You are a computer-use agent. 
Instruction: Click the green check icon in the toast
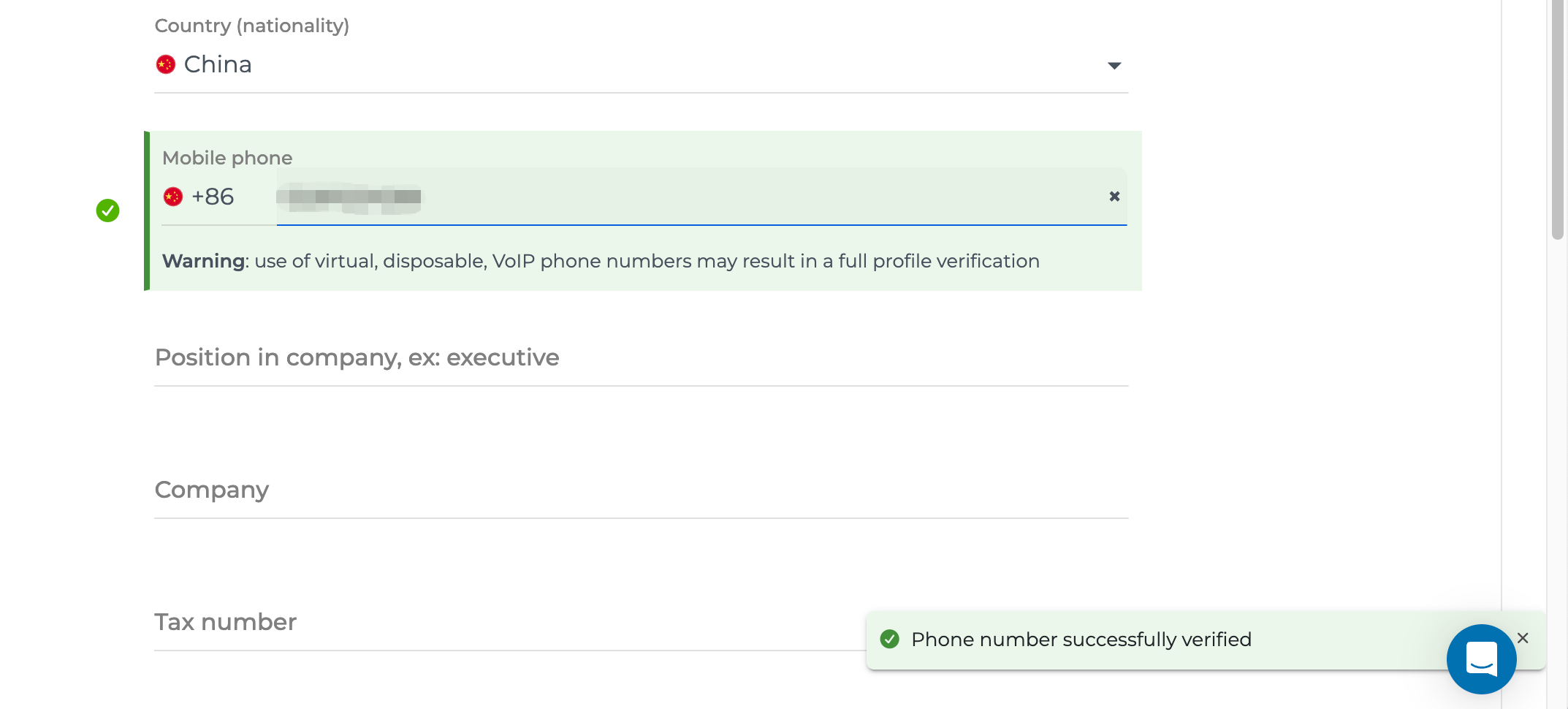pyautogui.click(x=889, y=640)
